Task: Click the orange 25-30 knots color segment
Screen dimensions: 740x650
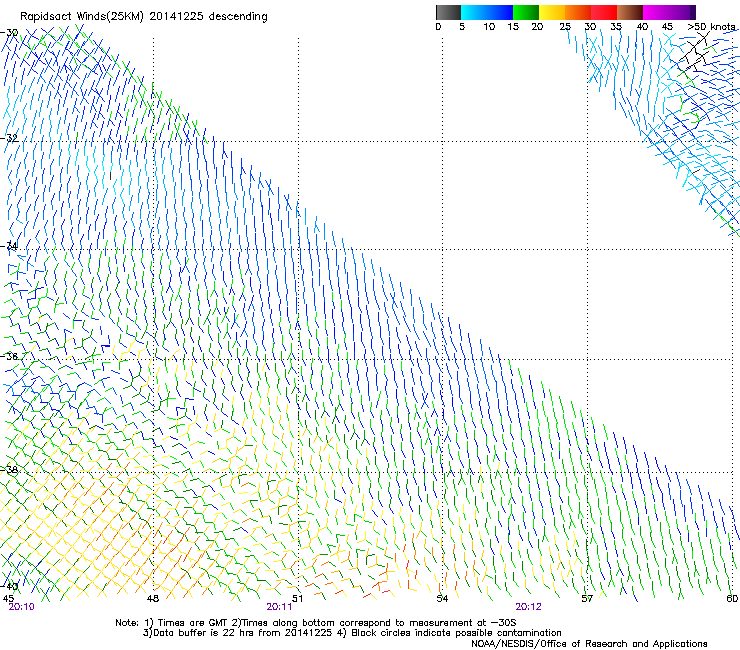Action: 578,12
